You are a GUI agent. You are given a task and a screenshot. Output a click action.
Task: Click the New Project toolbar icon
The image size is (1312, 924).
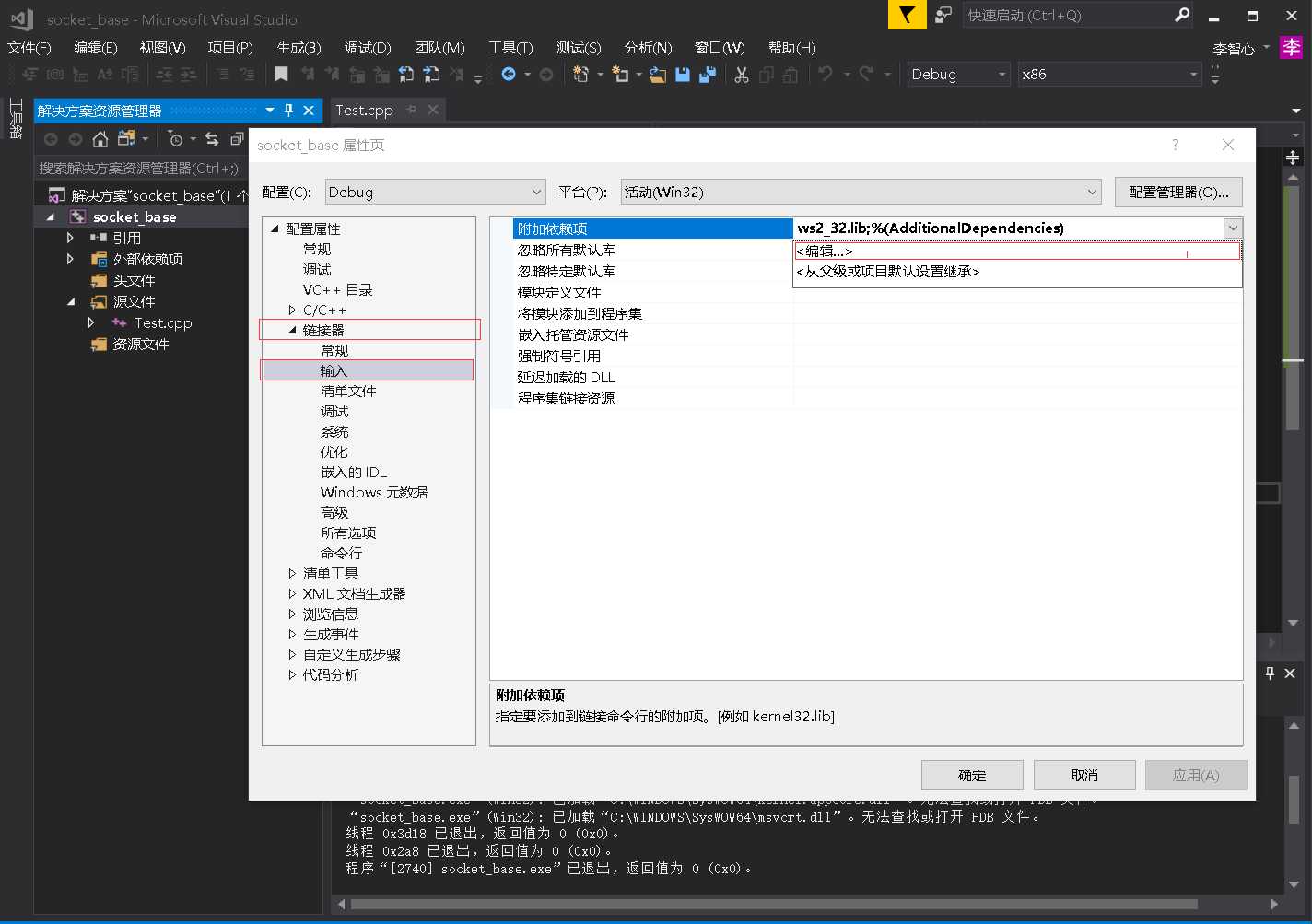point(580,75)
